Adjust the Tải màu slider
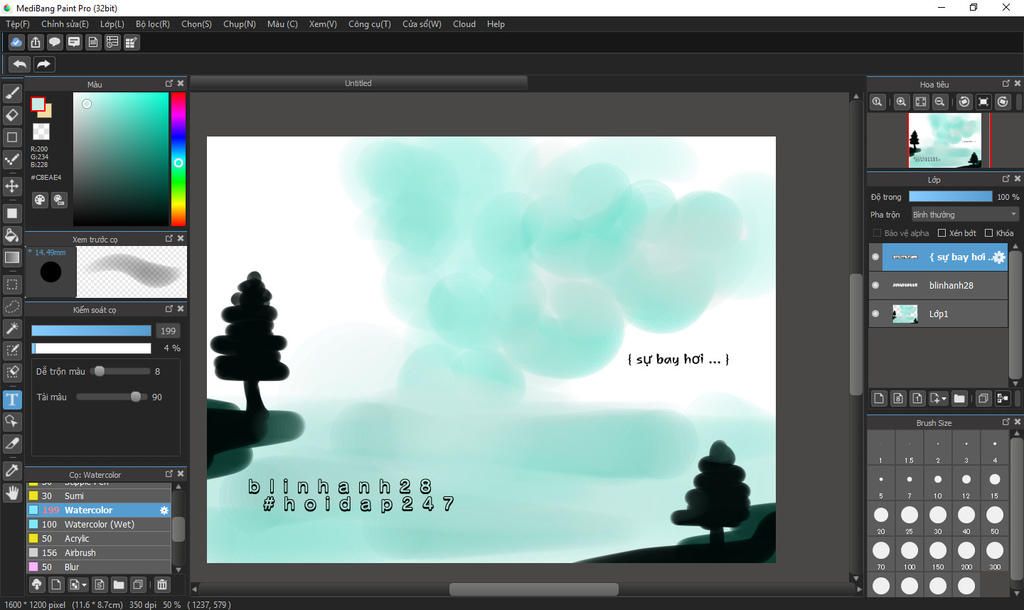 (111, 396)
